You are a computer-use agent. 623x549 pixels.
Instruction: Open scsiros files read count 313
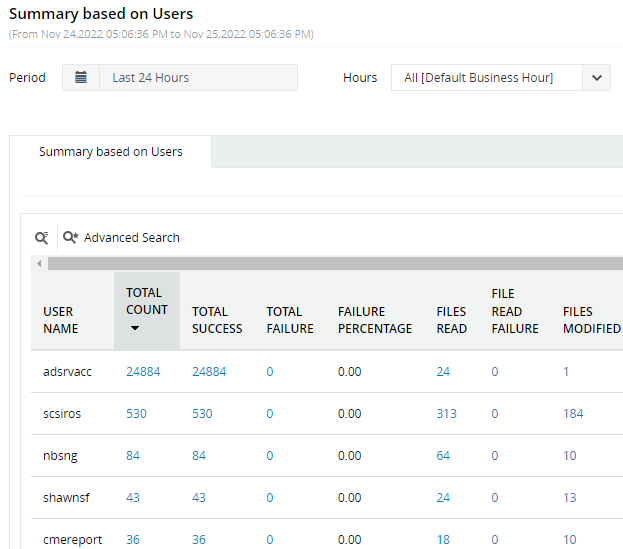click(447, 414)
